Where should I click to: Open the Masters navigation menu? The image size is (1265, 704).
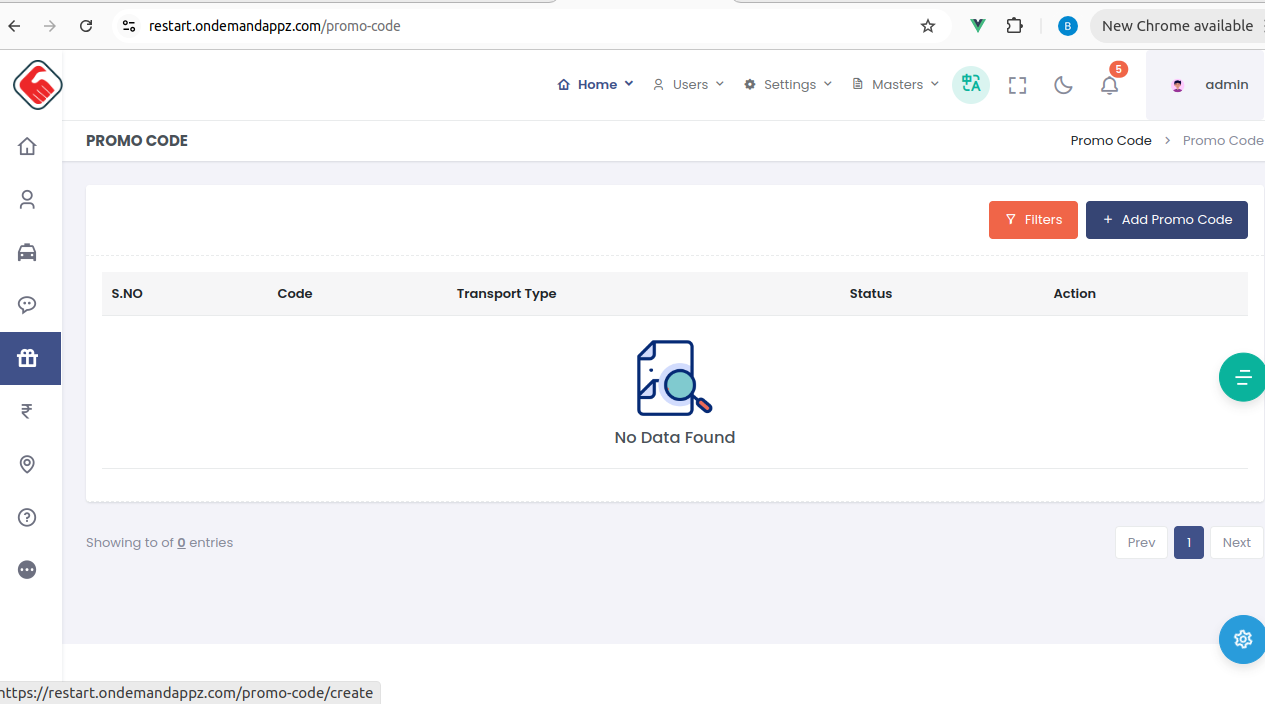(x=896, y=85)
